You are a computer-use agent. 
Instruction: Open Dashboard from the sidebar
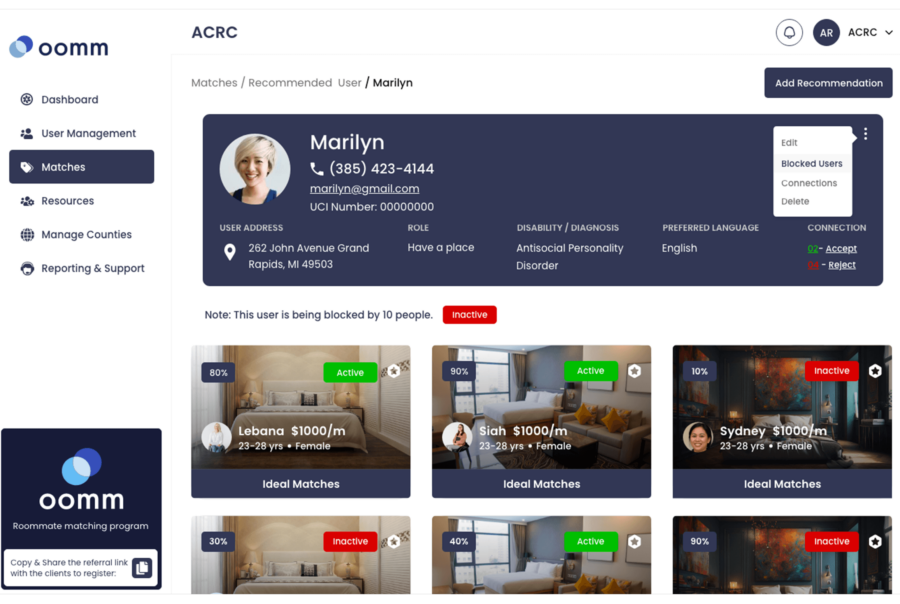pyautogui.click(x=70, y=99)
